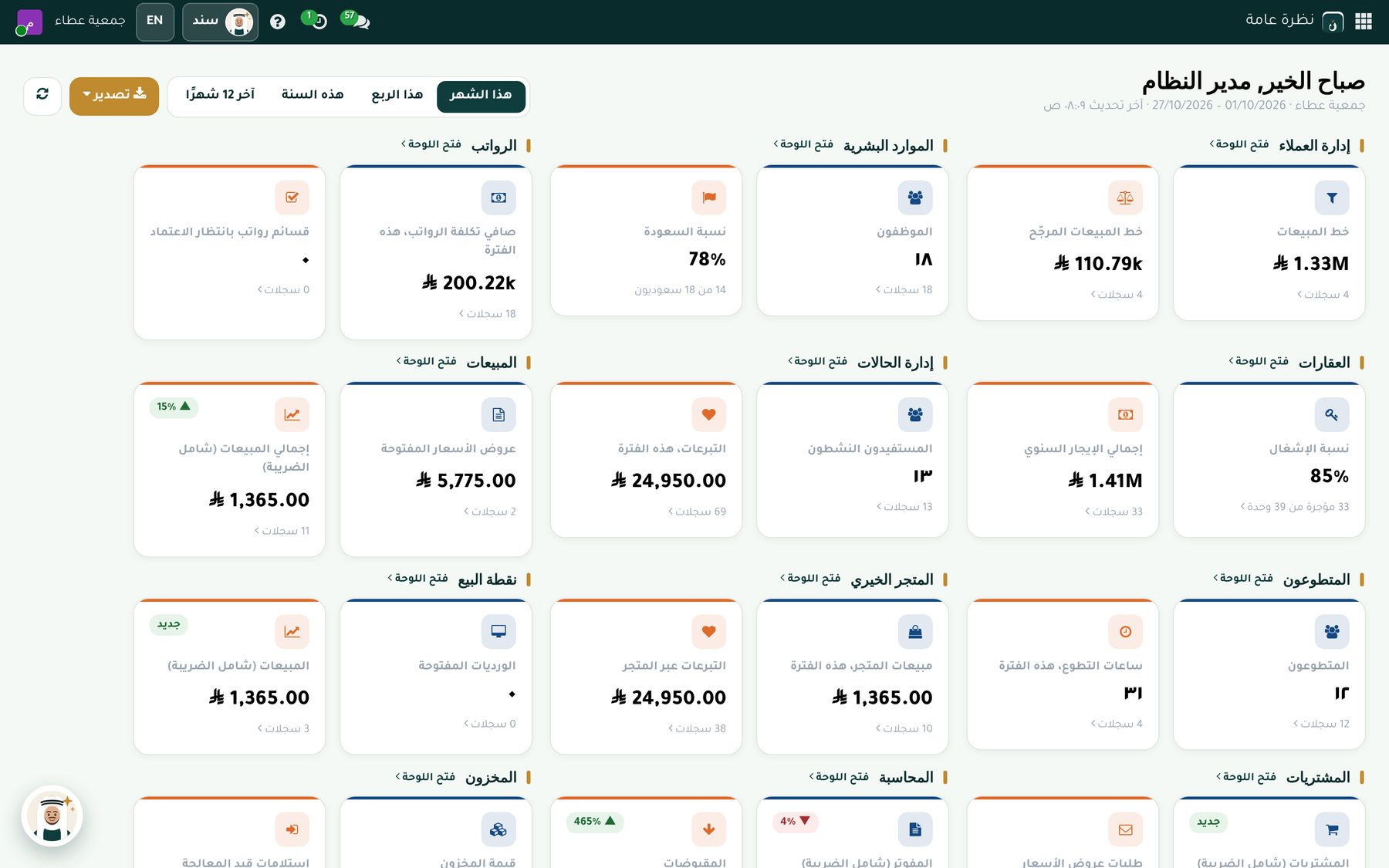Select the هذا الشهر period tab
The height and width of the screenshot is (868, 1389).
pyautogui.click(x=481, y=95)
